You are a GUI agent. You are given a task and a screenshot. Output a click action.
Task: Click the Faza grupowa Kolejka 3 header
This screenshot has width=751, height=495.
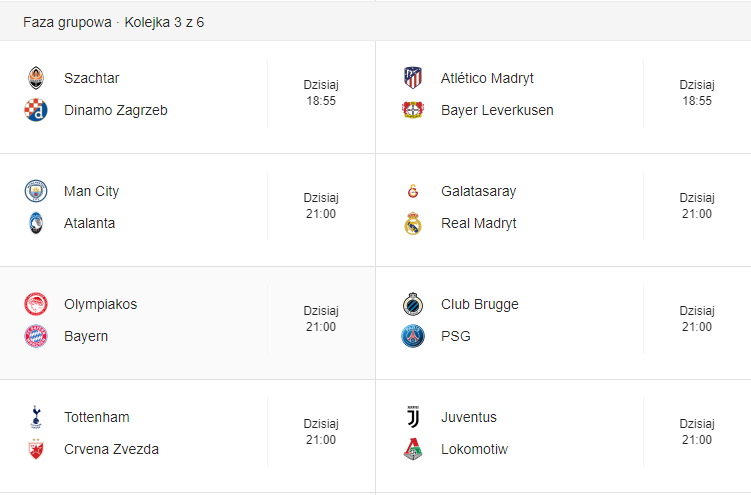(x=114, y=22)
